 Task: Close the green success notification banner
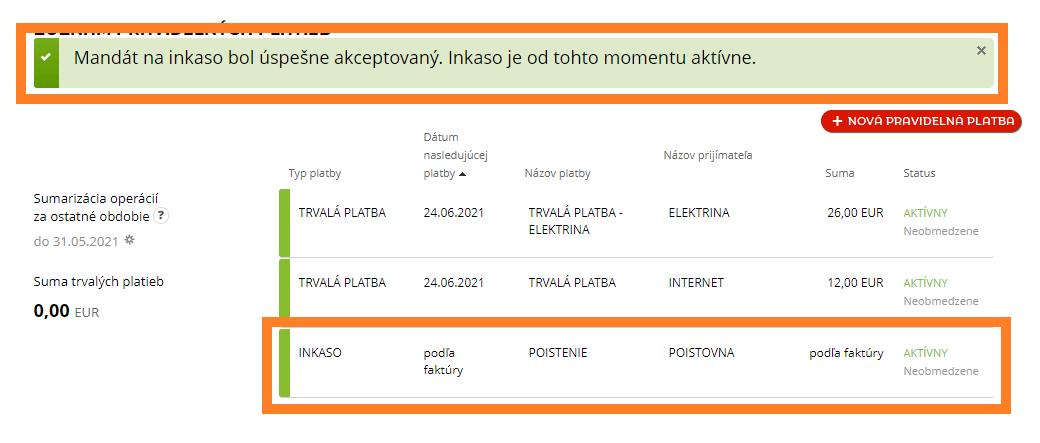[x=981, y=50]
